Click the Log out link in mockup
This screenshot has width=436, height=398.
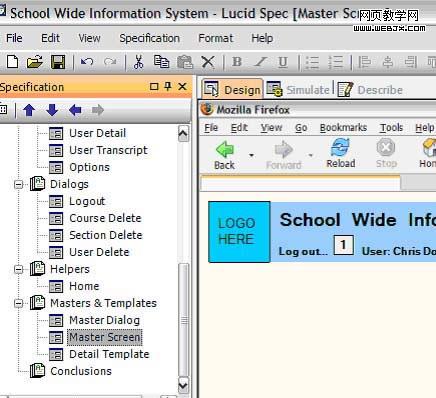(x=303, y=251)
